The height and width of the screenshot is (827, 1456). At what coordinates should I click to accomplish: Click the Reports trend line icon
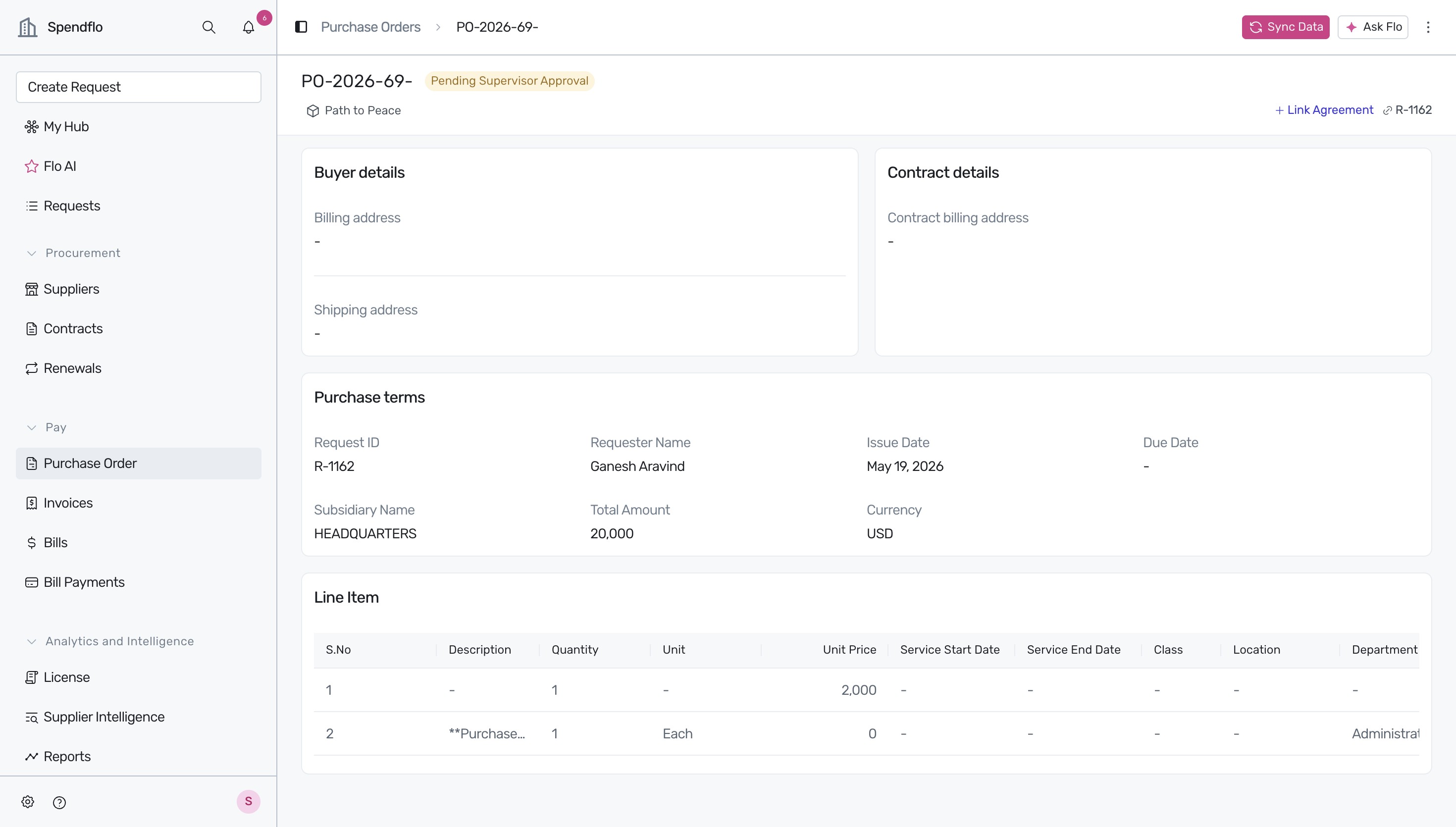[31, 757]
